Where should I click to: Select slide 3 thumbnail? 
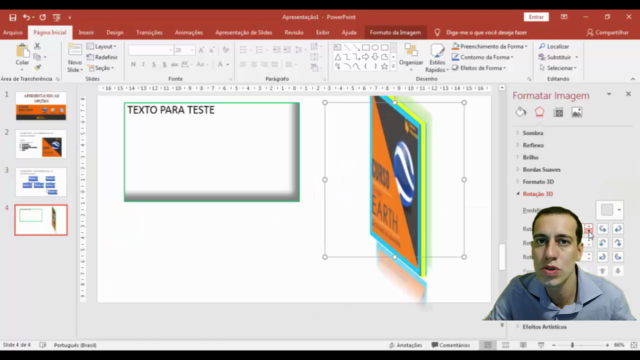(41, 182)
